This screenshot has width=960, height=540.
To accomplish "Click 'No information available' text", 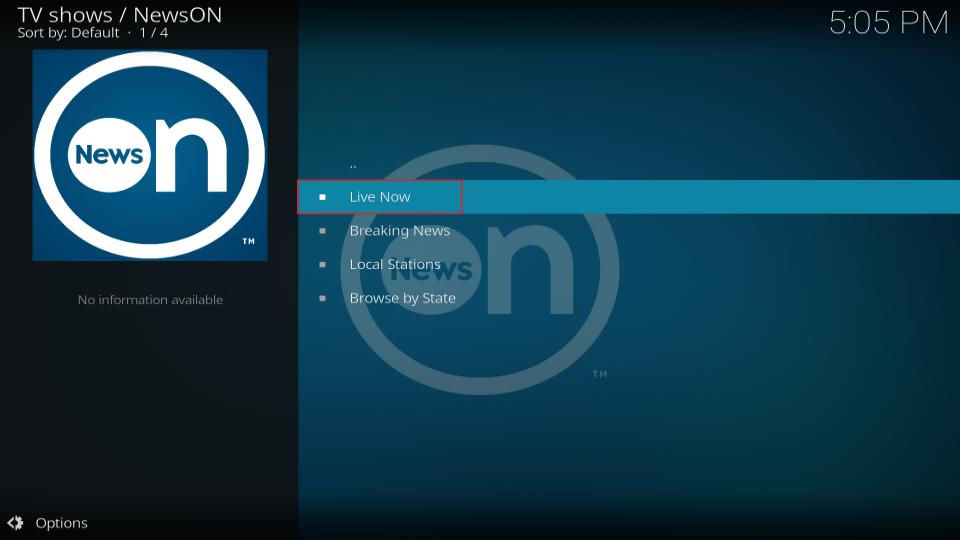I will (150, 299).
